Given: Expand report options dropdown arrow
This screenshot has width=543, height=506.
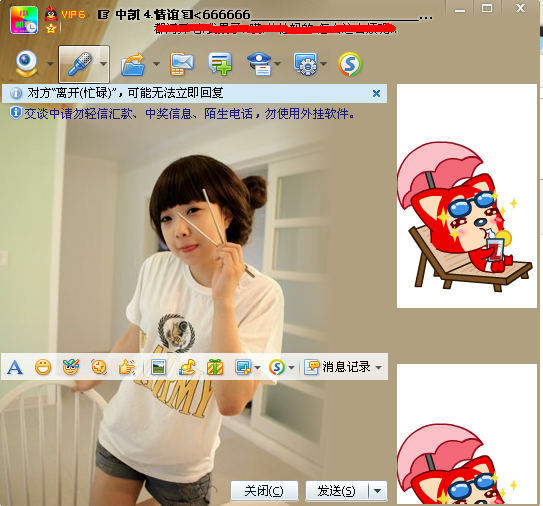Looking at the screenshot, I should point(278,64).
